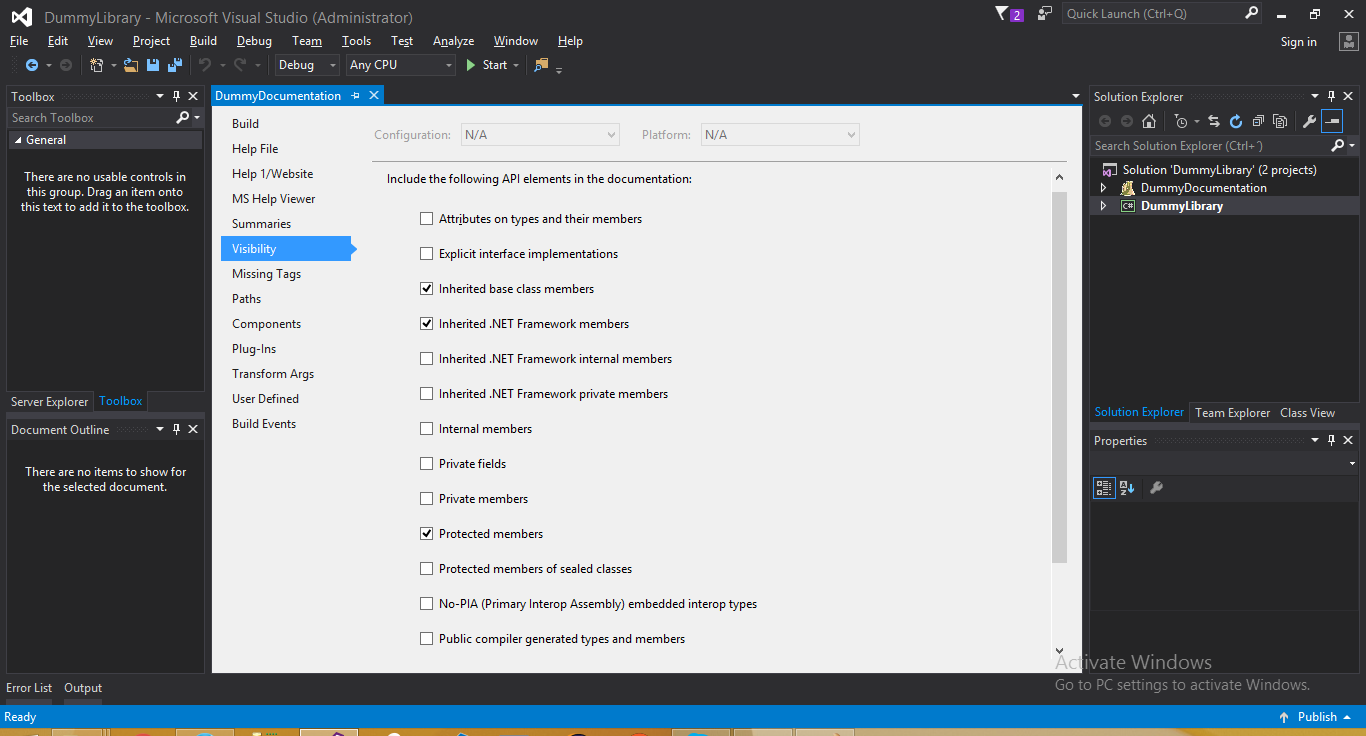The width and height of the screenshot is (1366, 736).
Task: Click the Open File folder icon
Action: pyautogui.click(x=131, y=65)
